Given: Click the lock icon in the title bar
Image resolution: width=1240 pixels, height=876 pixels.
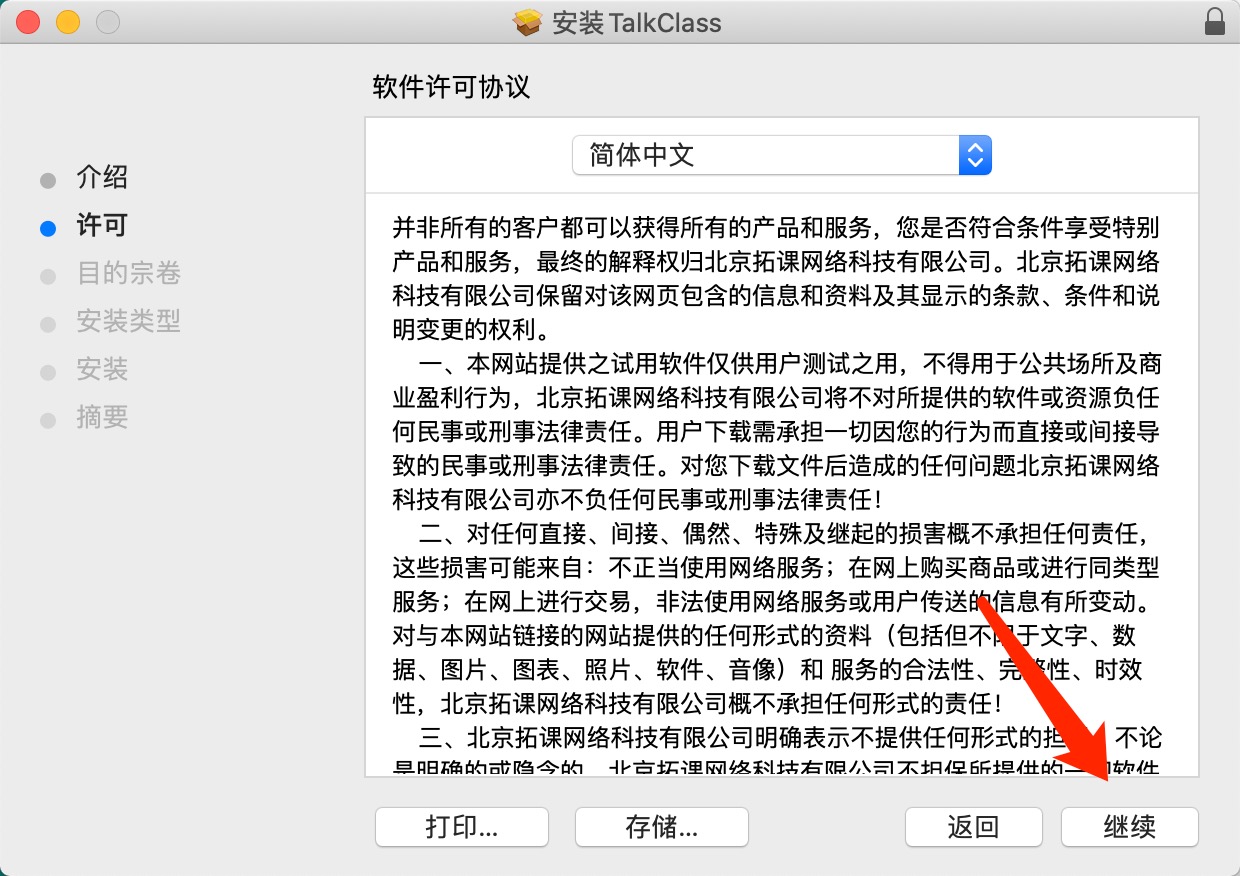Looking at the screenshot, I should tap(1214, 22).
